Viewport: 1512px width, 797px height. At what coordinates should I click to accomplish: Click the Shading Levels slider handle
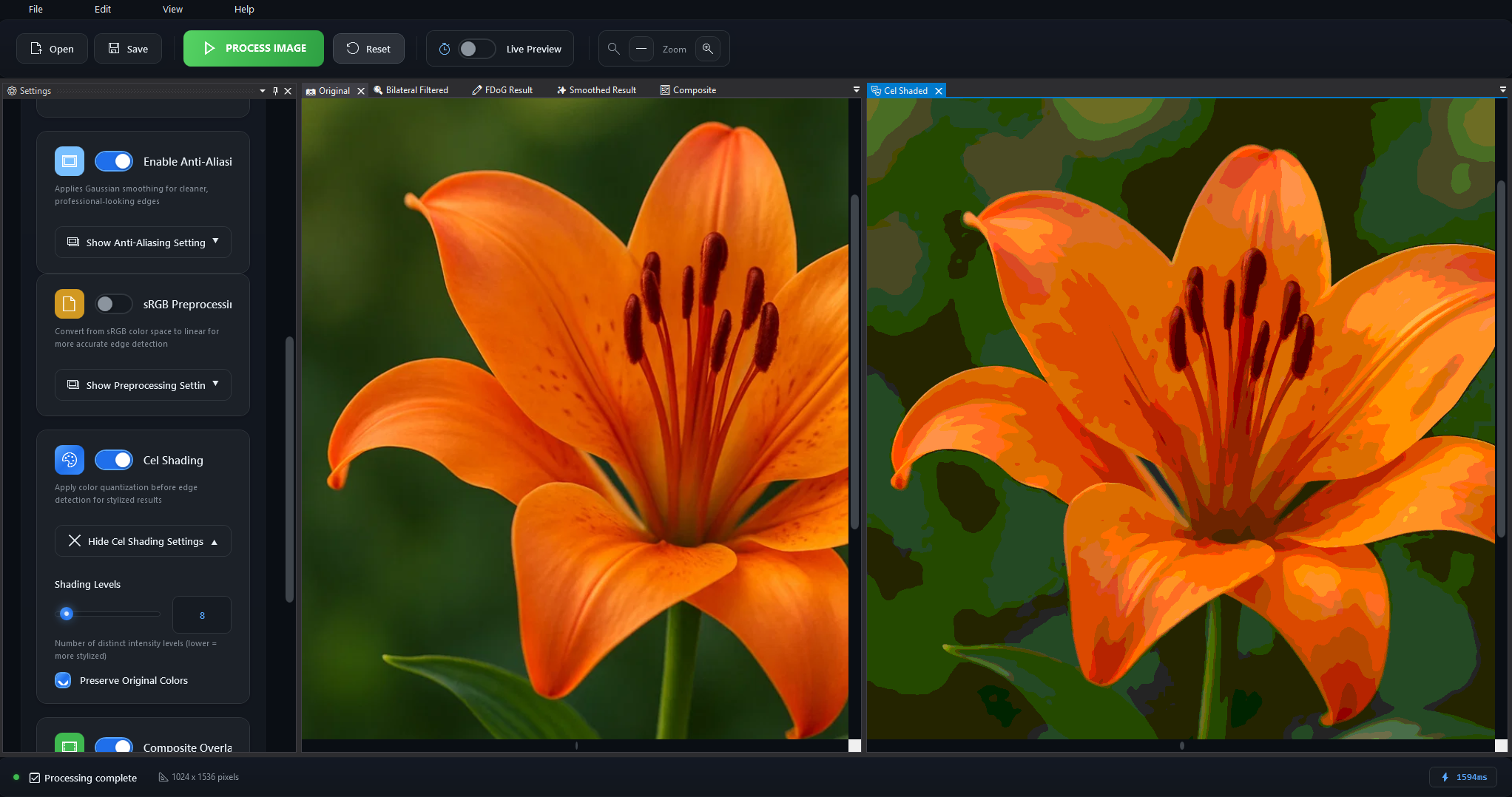point(67,614)
